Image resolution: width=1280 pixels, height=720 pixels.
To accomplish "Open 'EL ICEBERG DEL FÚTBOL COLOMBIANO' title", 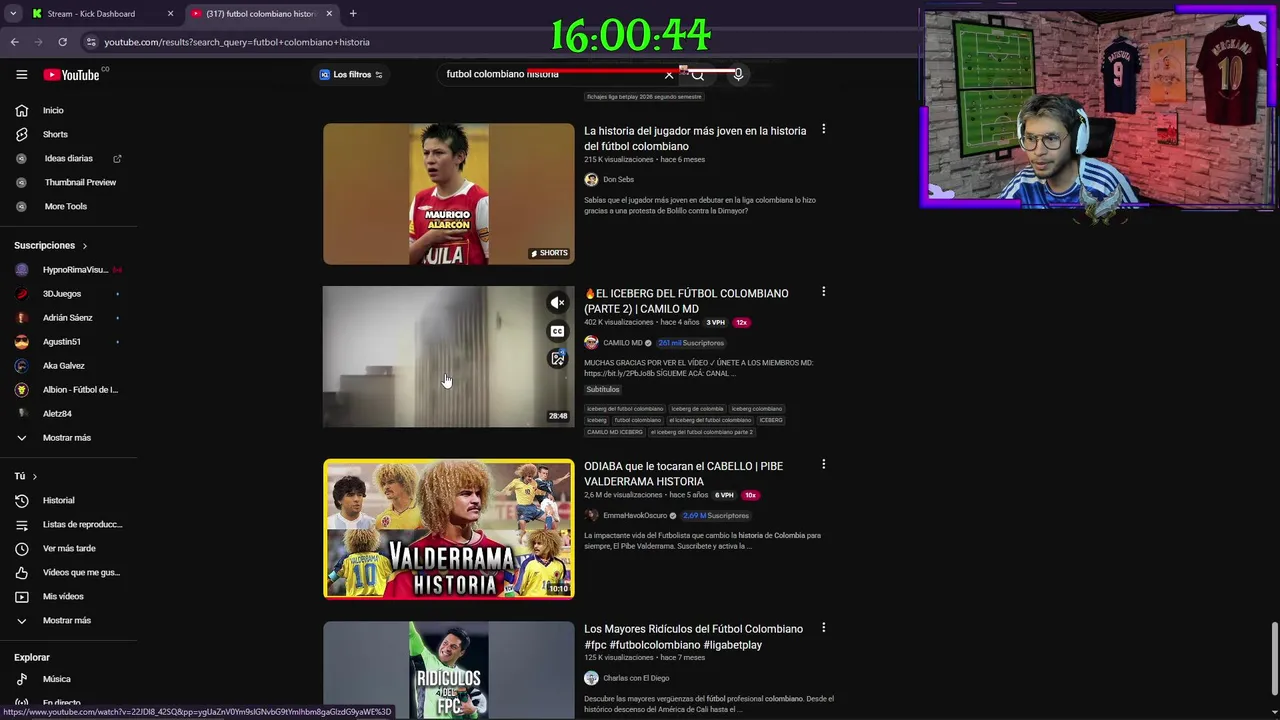I will (x=688, y=301).
